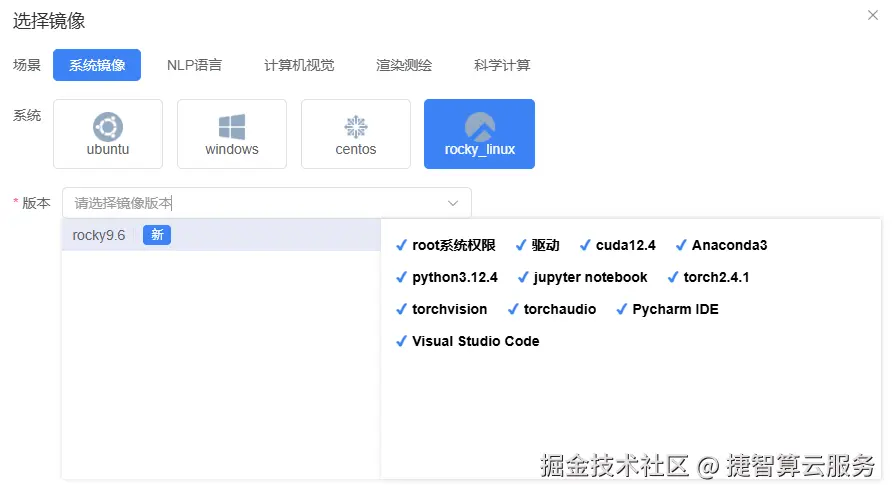Click the ubuntu logo icon
Image resolution: width=892 pixels, height=496 pixels.
pos(108,126)
